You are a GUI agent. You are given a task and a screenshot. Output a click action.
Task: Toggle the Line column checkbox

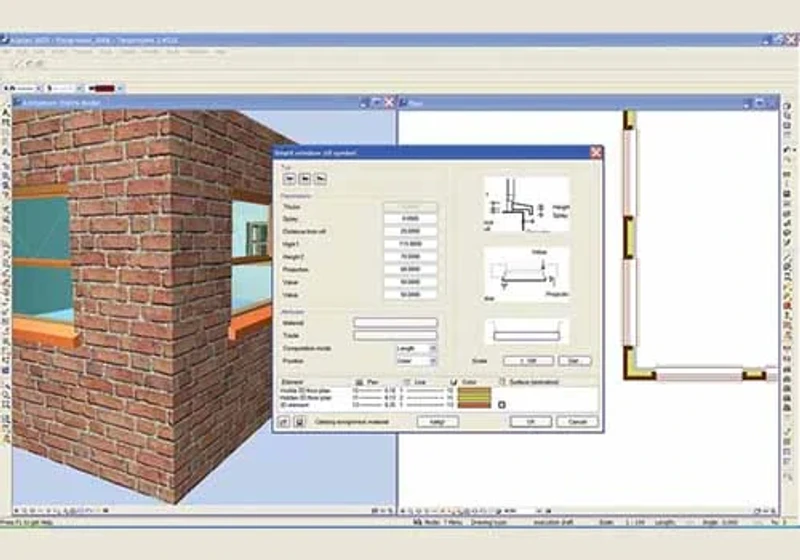point(407,382)
